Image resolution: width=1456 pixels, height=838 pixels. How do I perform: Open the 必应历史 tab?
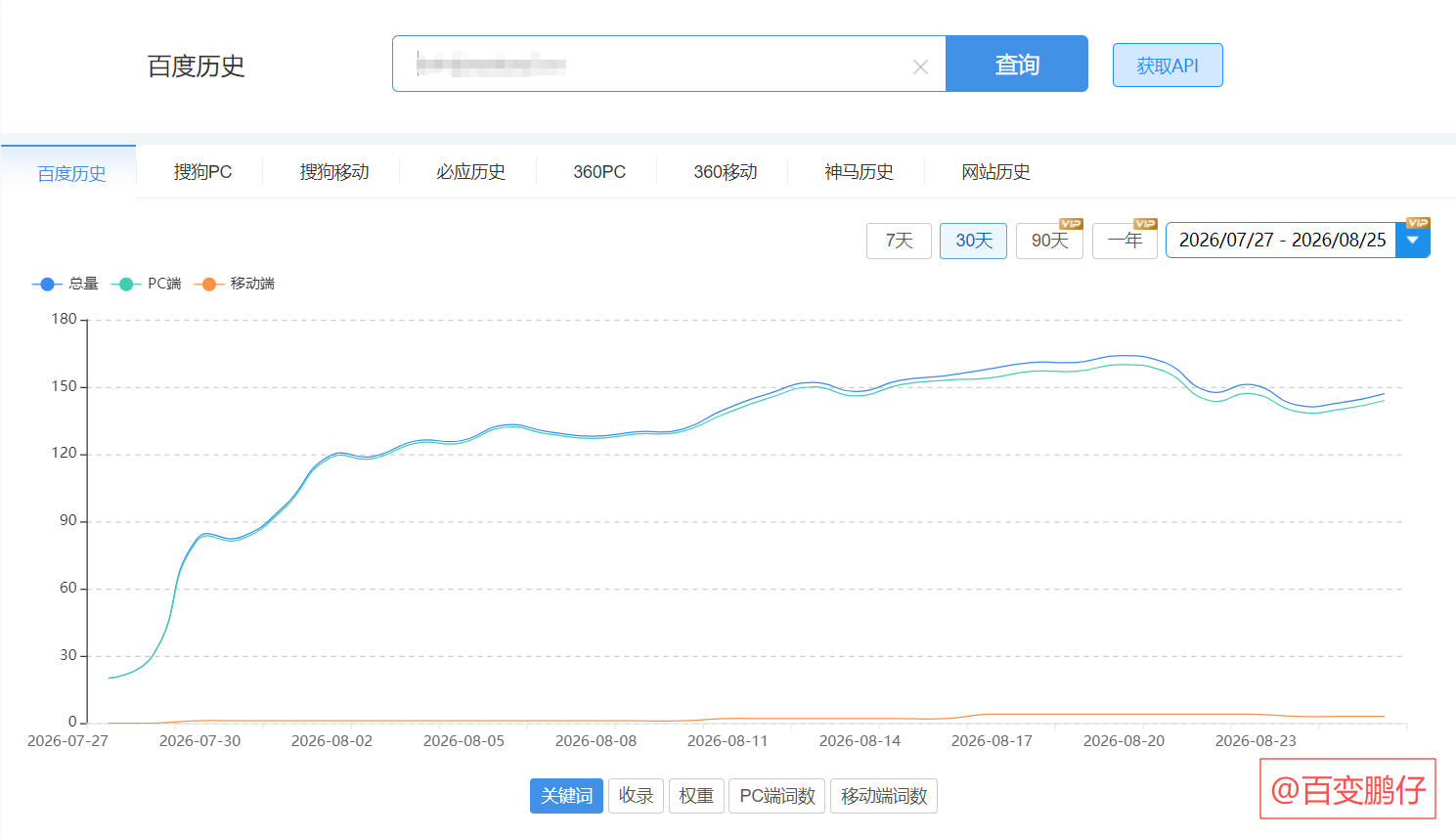[x=470, y=172]
